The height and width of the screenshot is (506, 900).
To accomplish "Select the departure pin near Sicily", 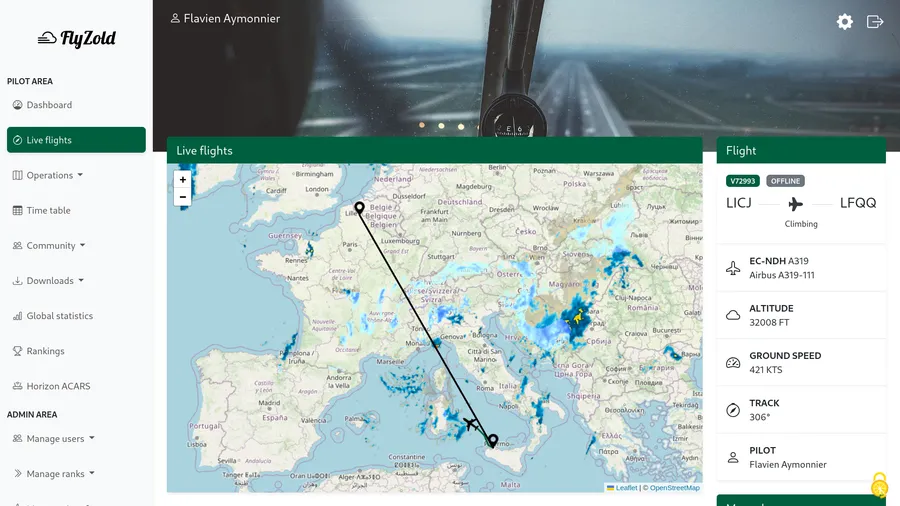I will pyautogui.click(x=493, y=441).
